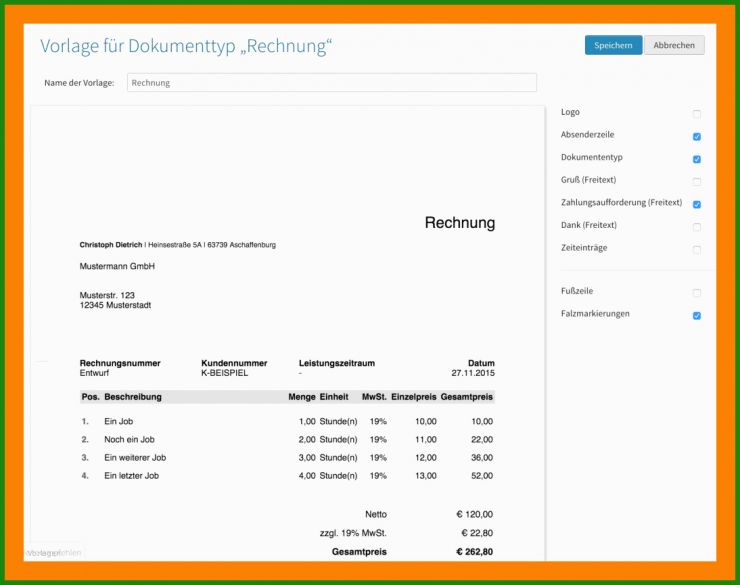The width and height of the screenshot is (740, 585).
Task: Click the 'Kundennummer' label
Action: (234, 363)
